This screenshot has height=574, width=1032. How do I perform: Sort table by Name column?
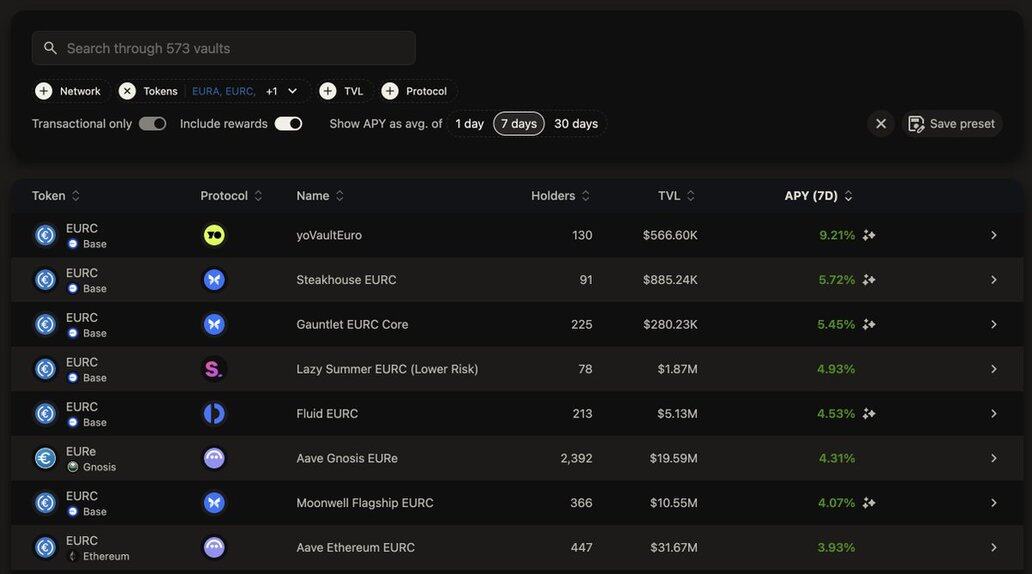coord(320,196)
